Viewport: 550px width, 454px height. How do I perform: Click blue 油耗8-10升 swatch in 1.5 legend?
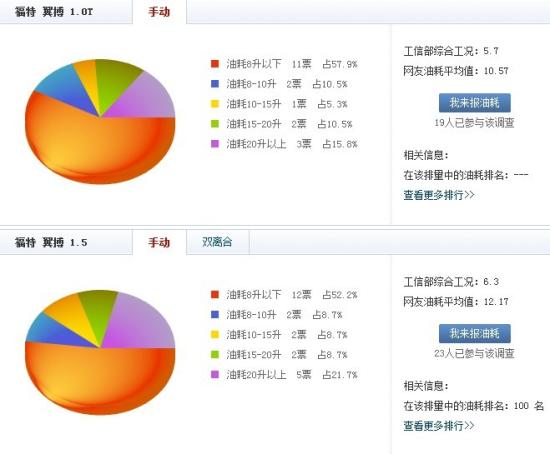tap(215, 314)
